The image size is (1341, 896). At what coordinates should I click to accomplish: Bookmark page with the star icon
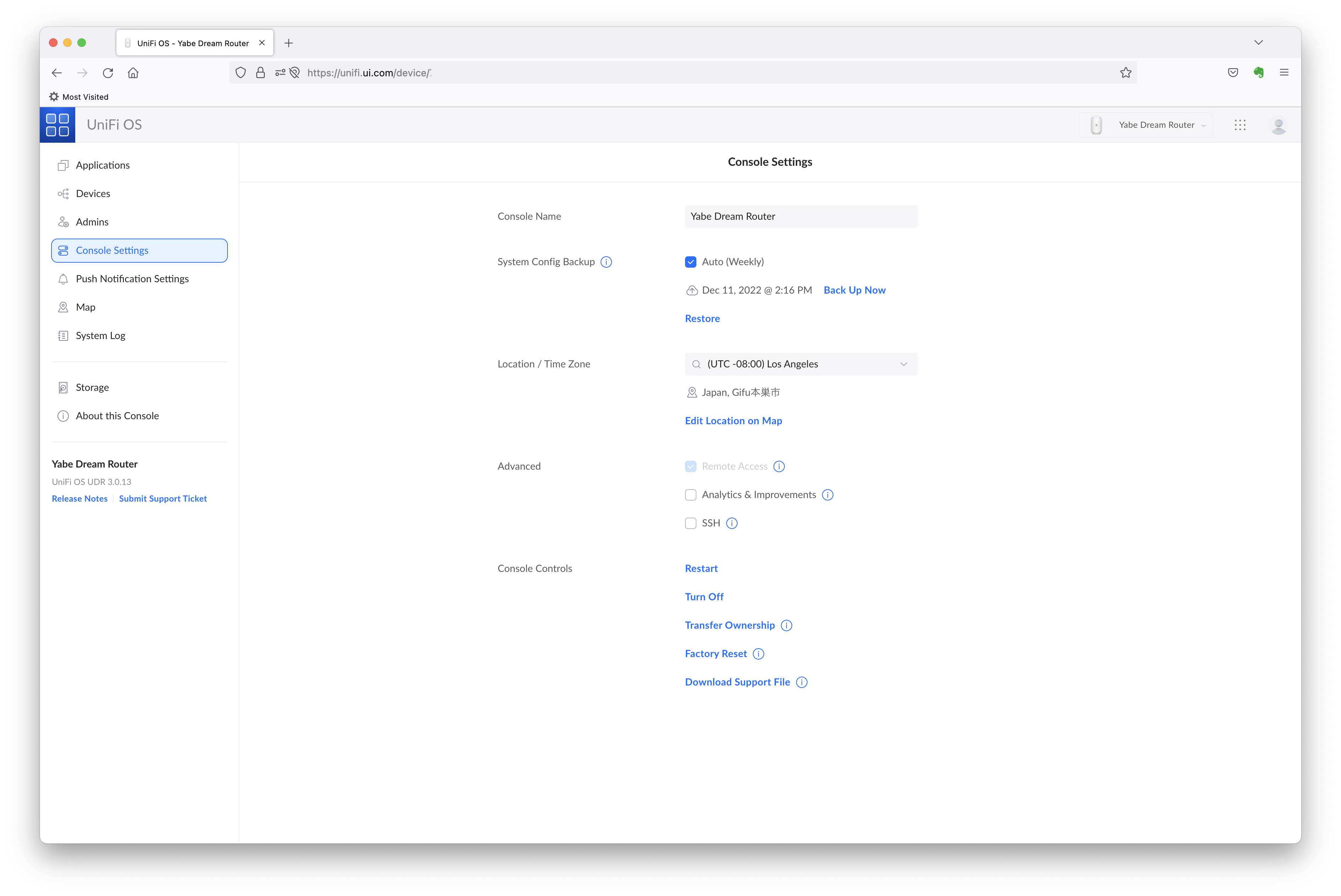tap(1125, 72)
